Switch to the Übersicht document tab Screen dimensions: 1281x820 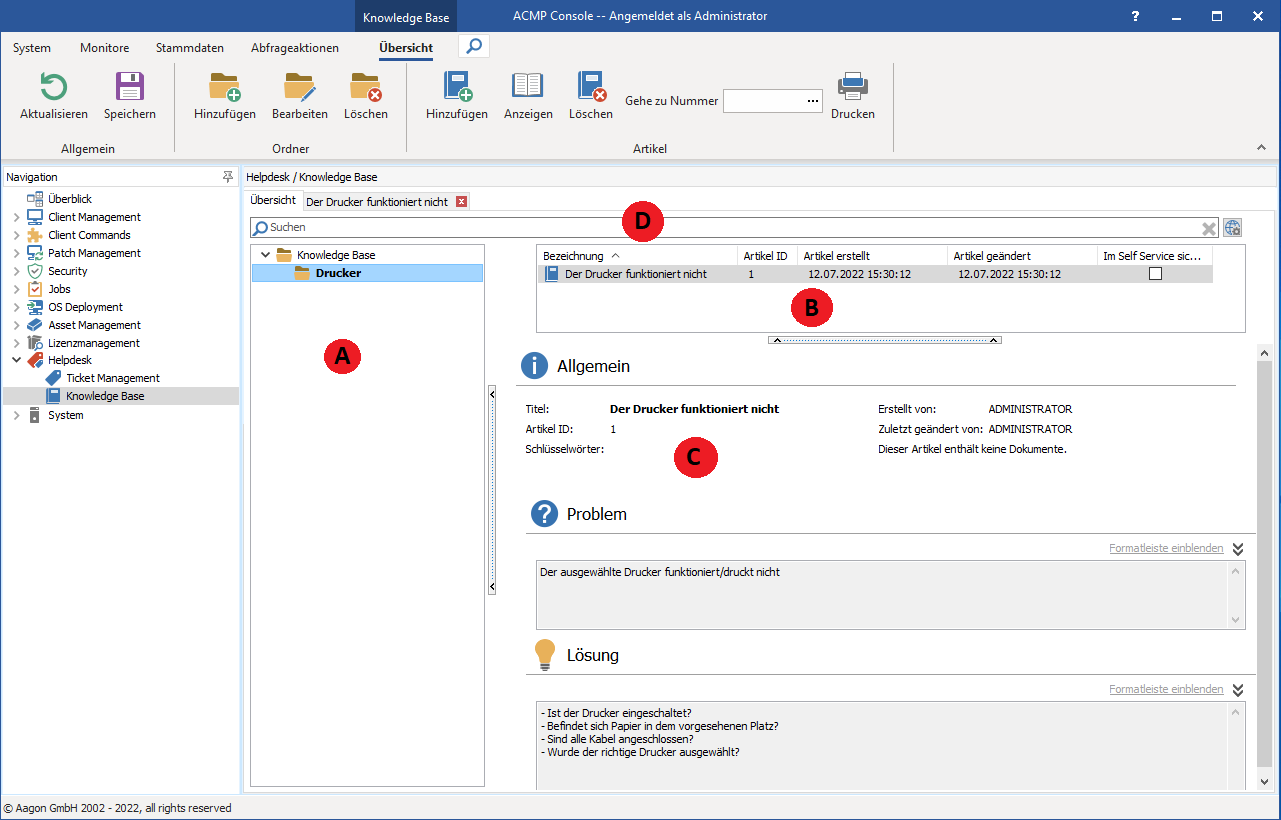tap(273, 200)
